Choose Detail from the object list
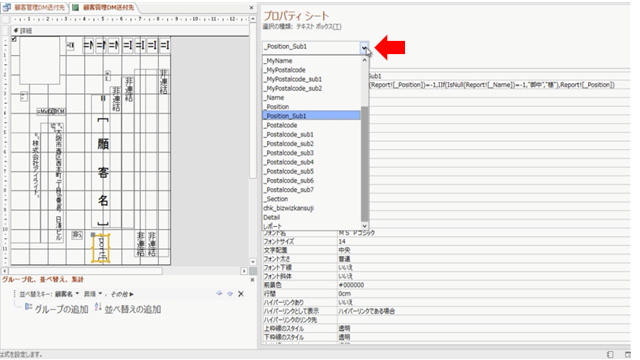The height and width of the screenshot is (360, 640). 311,217
